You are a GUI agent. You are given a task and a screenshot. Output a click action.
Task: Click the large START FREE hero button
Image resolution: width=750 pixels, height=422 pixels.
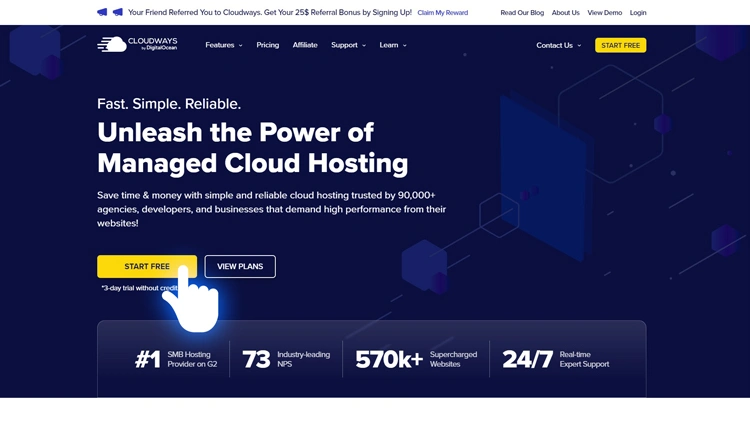[147, 267]
